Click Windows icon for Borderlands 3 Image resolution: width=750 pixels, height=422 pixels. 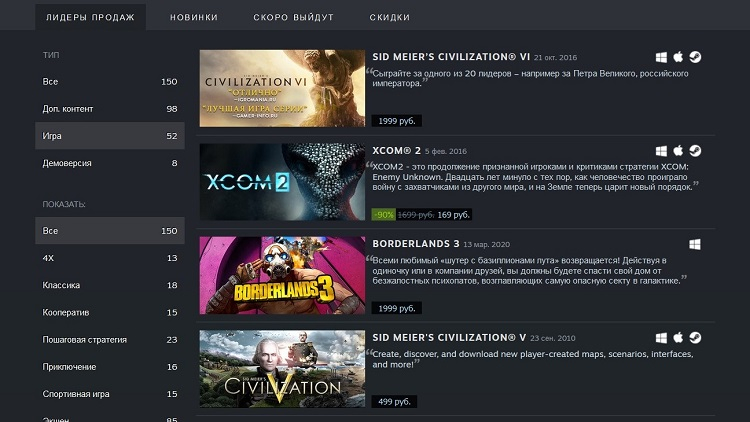click(695, 244)
